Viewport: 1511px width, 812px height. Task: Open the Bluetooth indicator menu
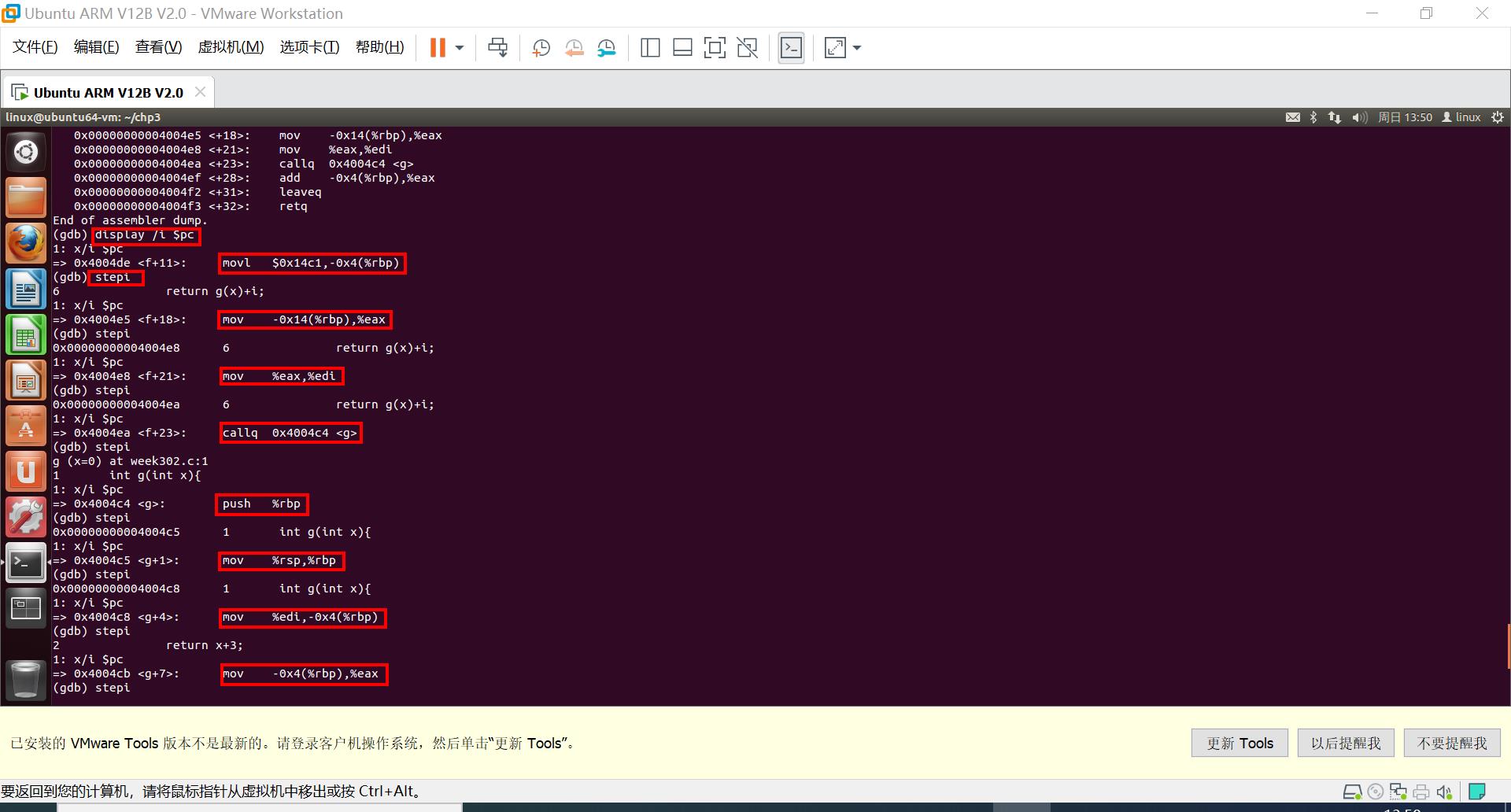[1313, 117]
